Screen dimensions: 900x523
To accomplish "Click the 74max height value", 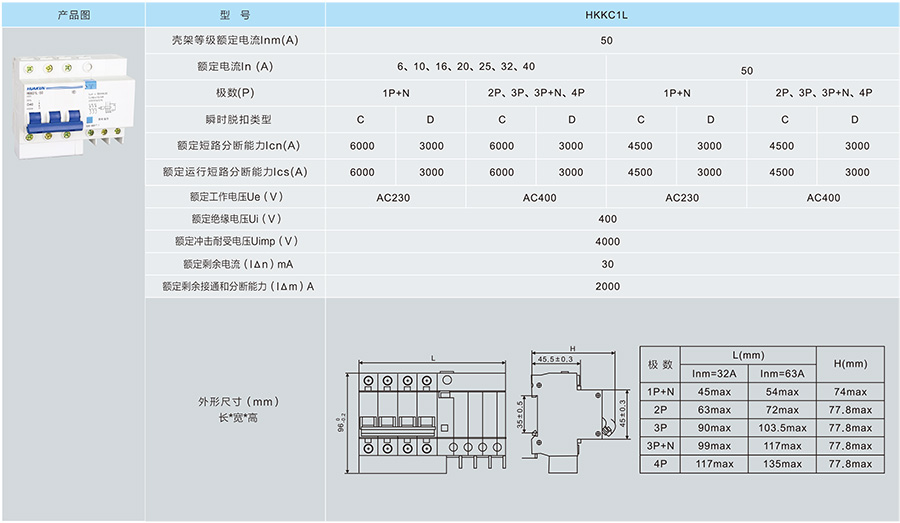I will [x=850, y=392].
